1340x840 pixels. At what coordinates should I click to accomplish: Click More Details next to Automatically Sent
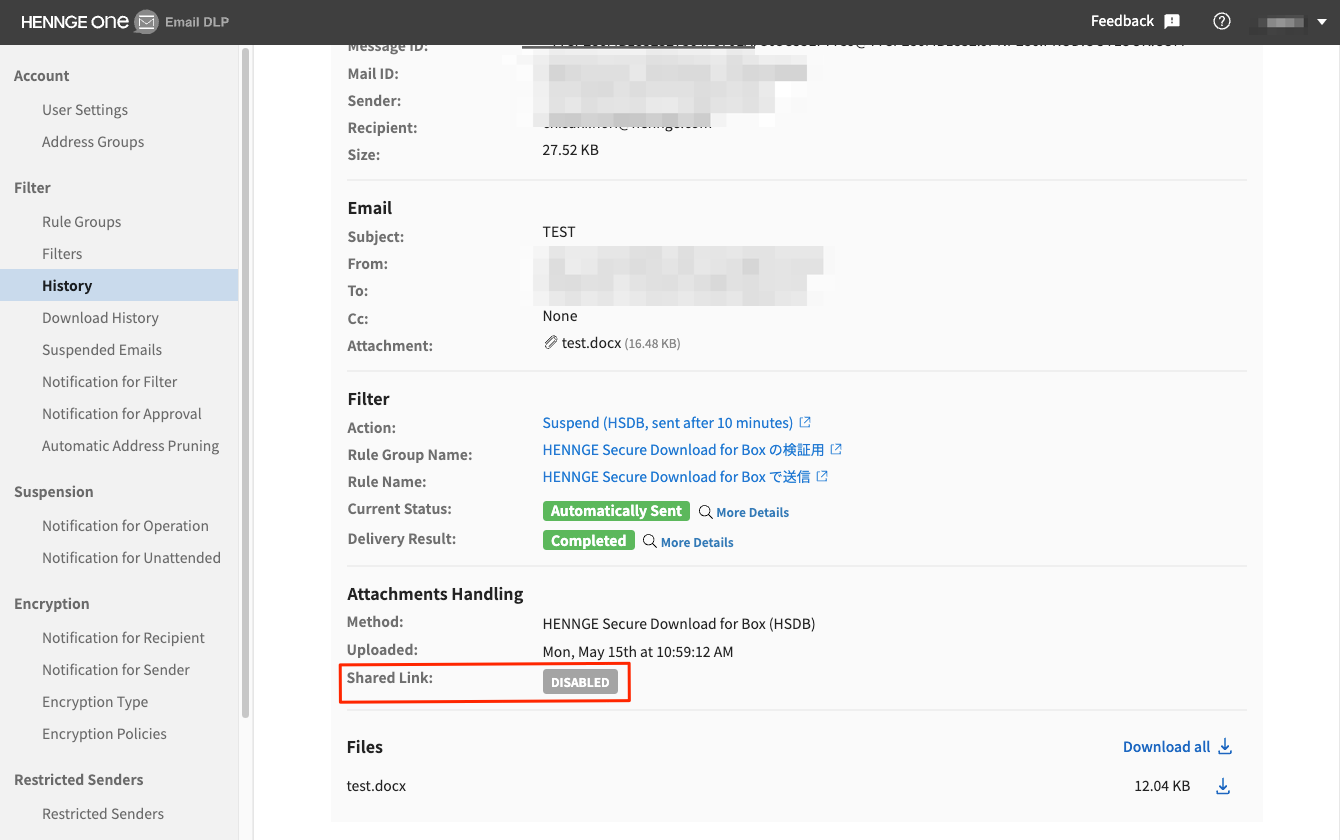(x=752, y=512)
